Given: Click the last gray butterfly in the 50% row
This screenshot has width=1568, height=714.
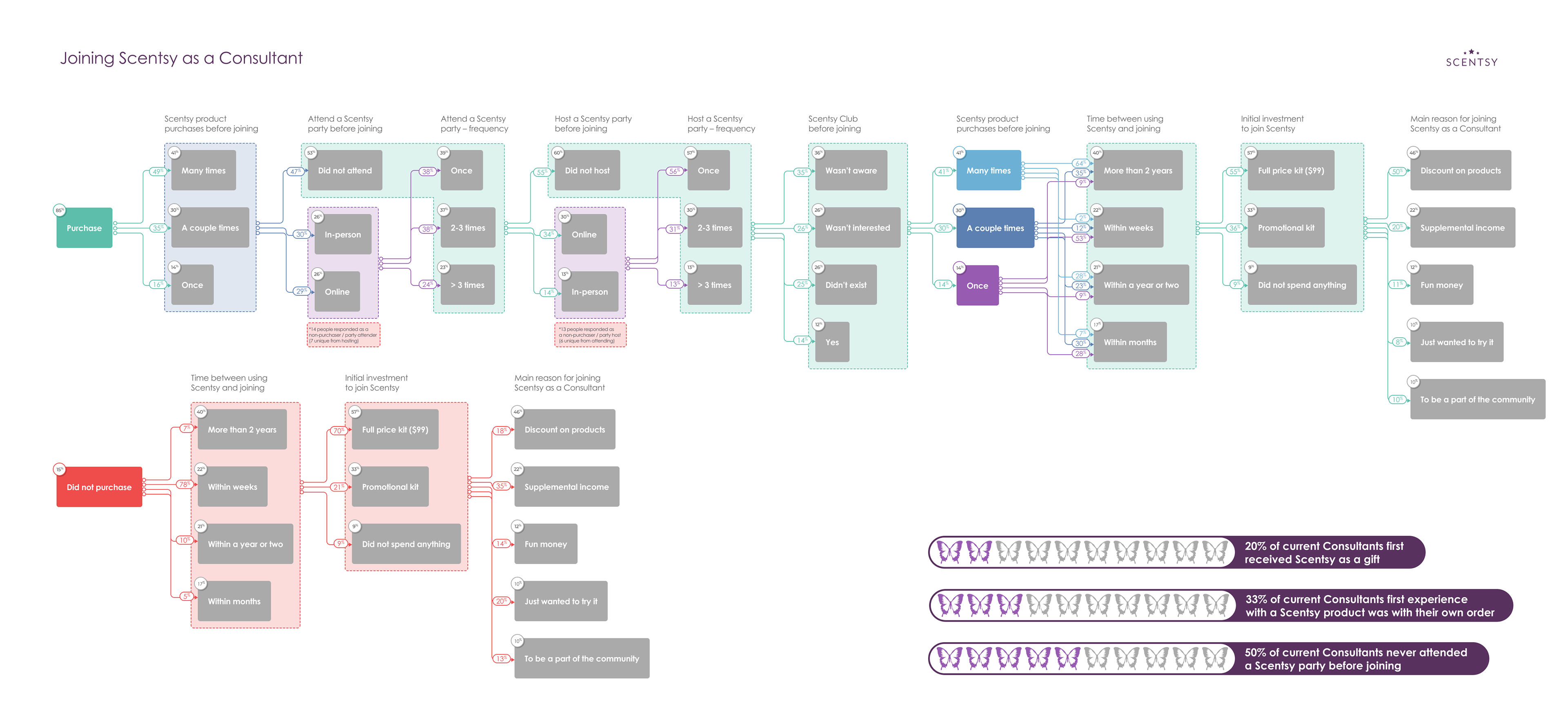Looking at the screenshot, I should tap(1216, 658).
